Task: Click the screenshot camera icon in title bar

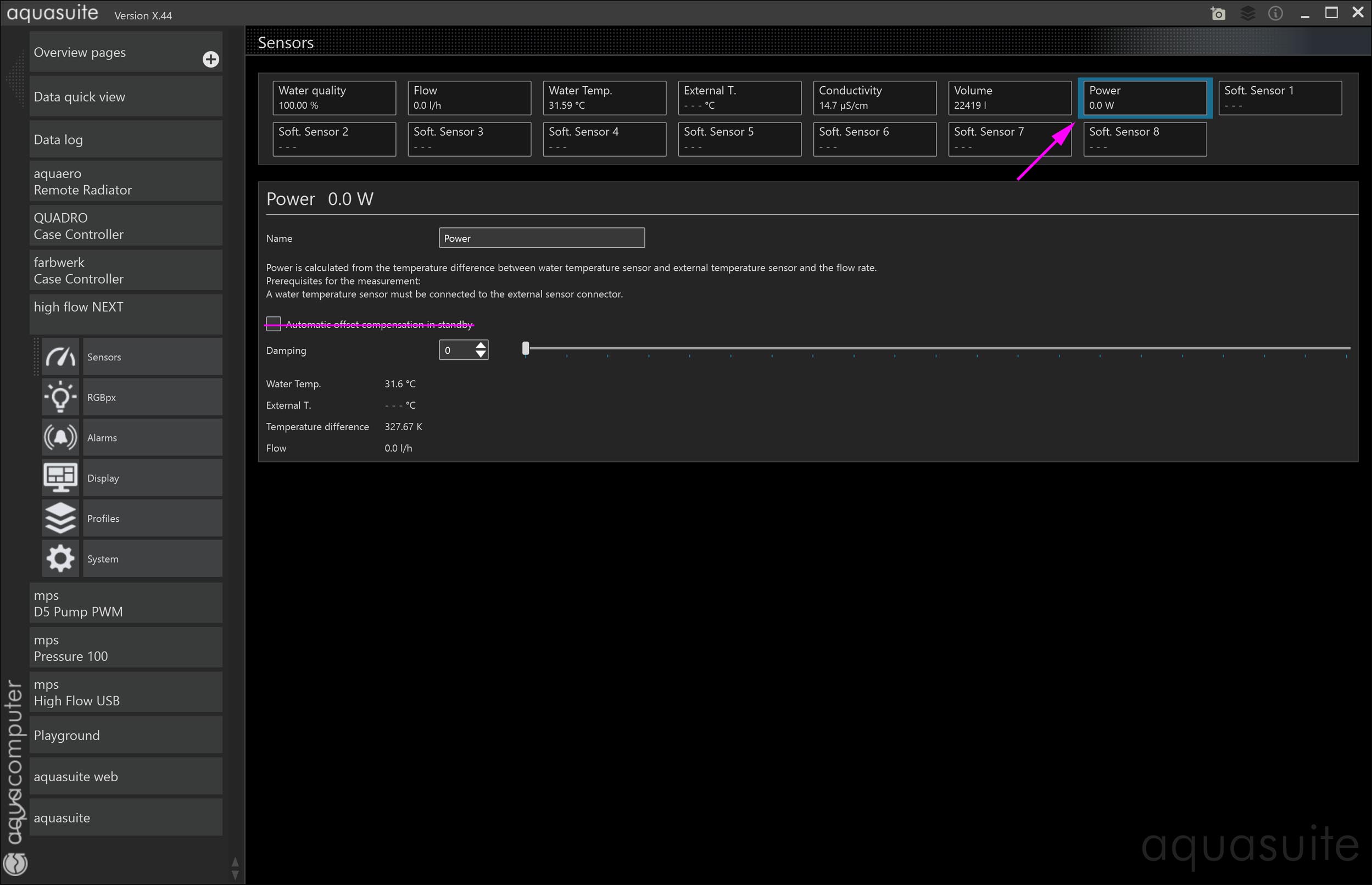Action: click(x=1218, y=13)
